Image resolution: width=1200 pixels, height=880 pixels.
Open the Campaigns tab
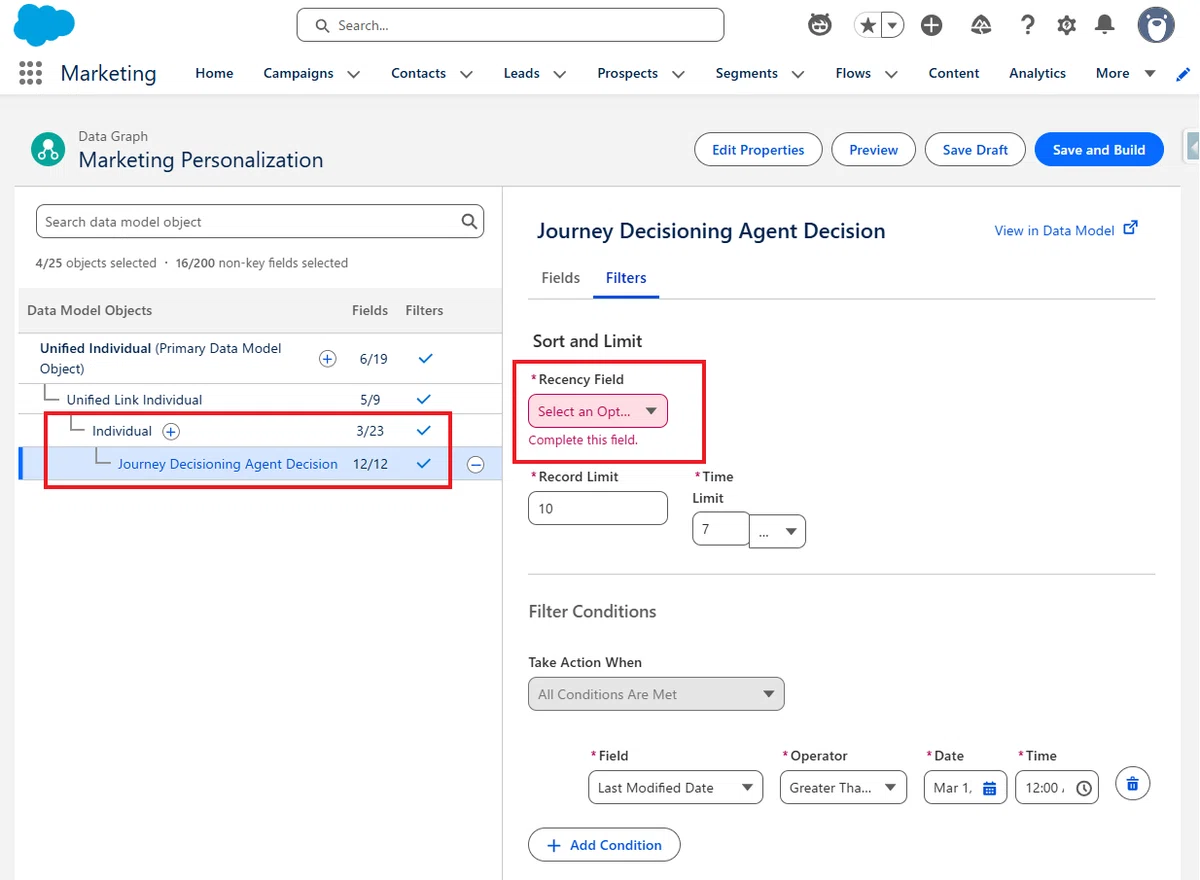coord(298,73)
